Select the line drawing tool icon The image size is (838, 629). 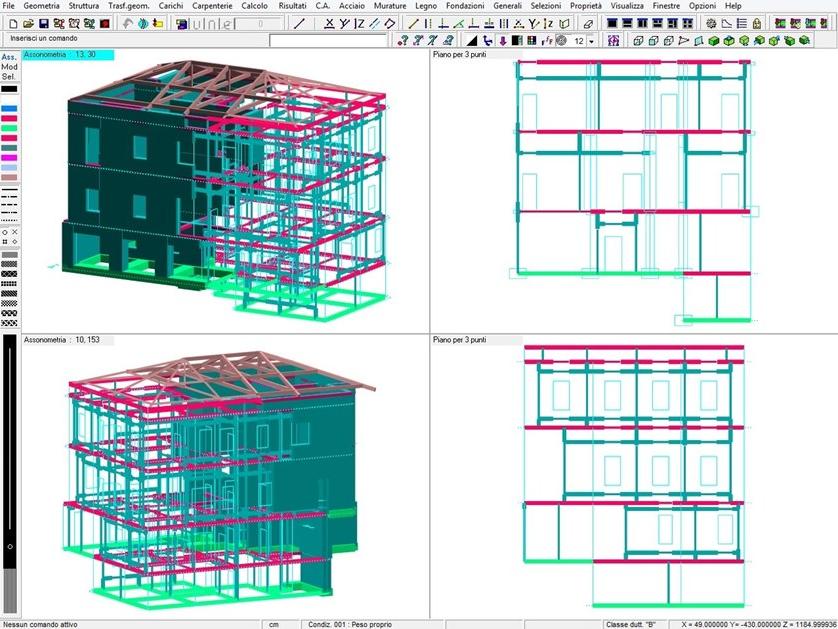coord(298,24)
